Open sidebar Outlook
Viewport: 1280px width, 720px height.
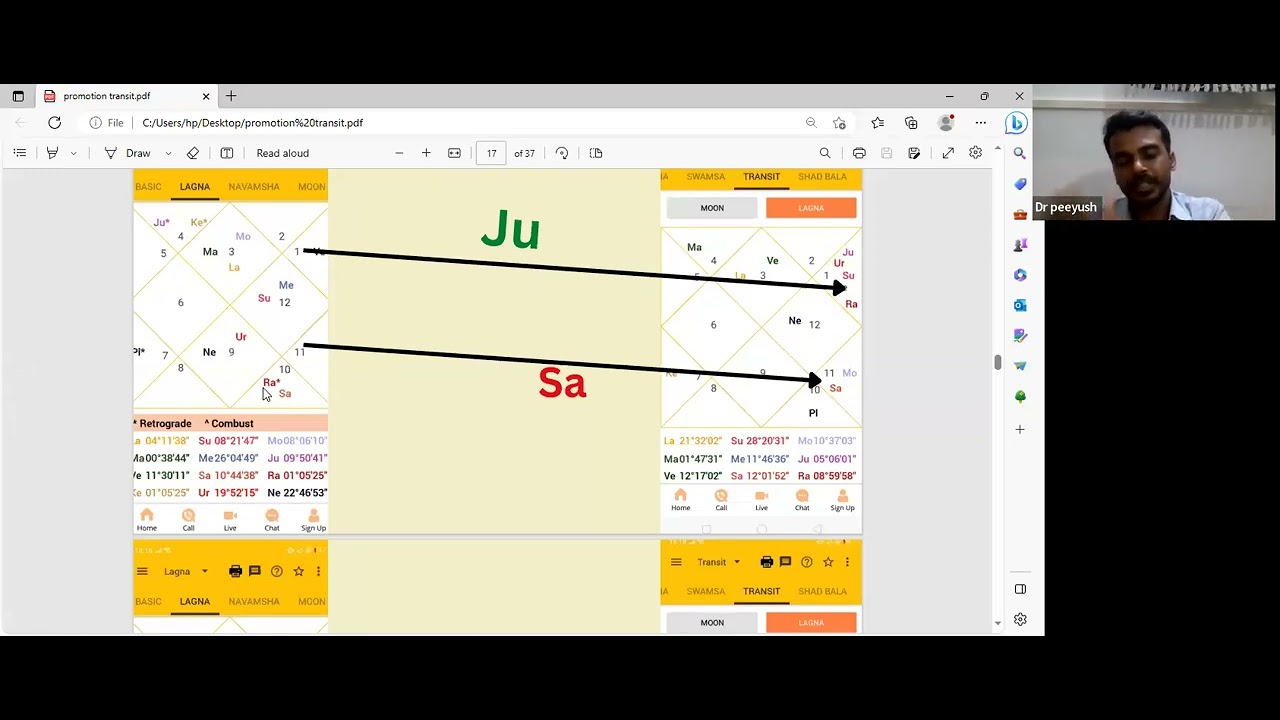(x=1020, y=305)
